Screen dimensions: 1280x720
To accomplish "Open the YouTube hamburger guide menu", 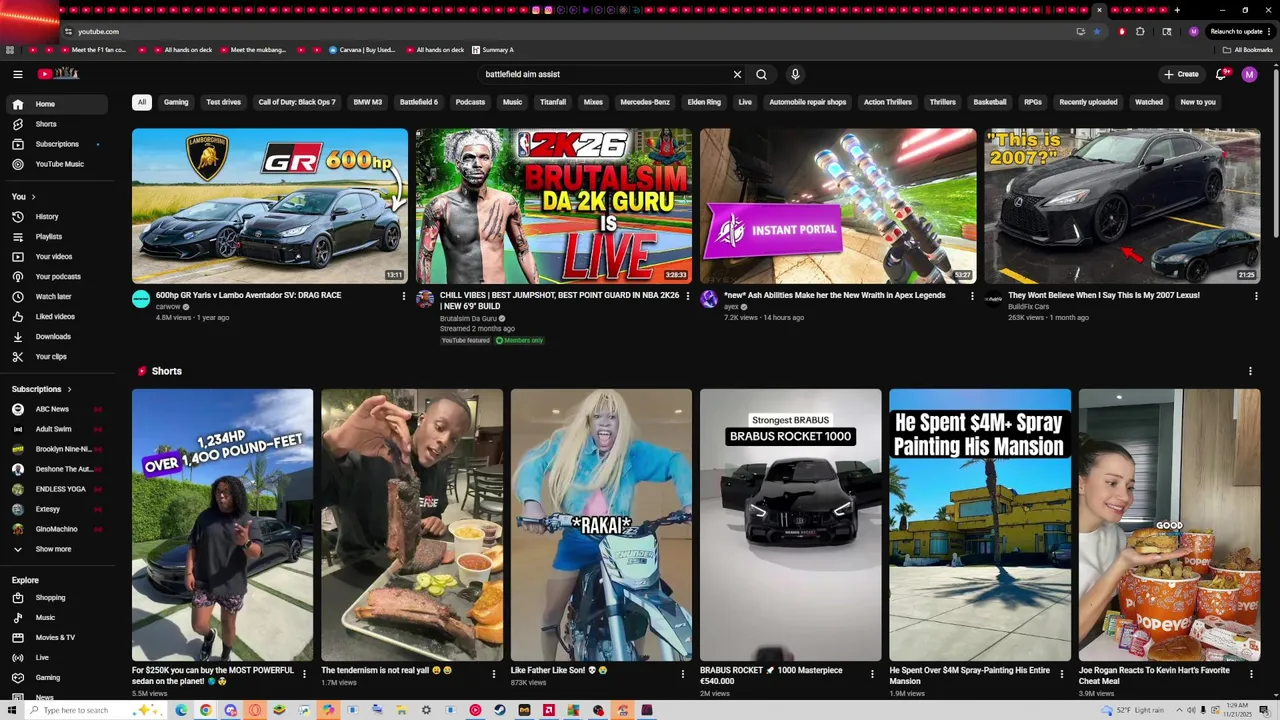I will [x=17, y=74].
